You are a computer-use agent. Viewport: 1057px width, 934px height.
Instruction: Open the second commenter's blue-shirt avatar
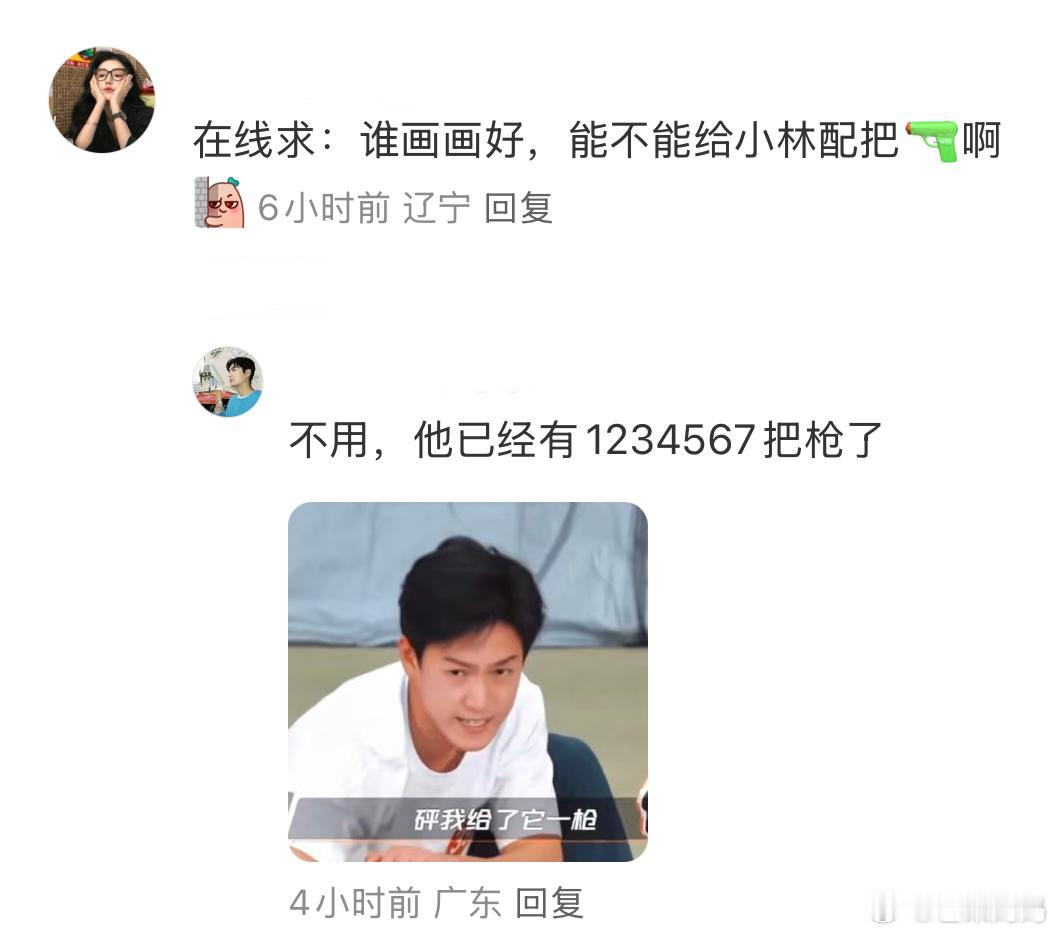coord(227,381)
